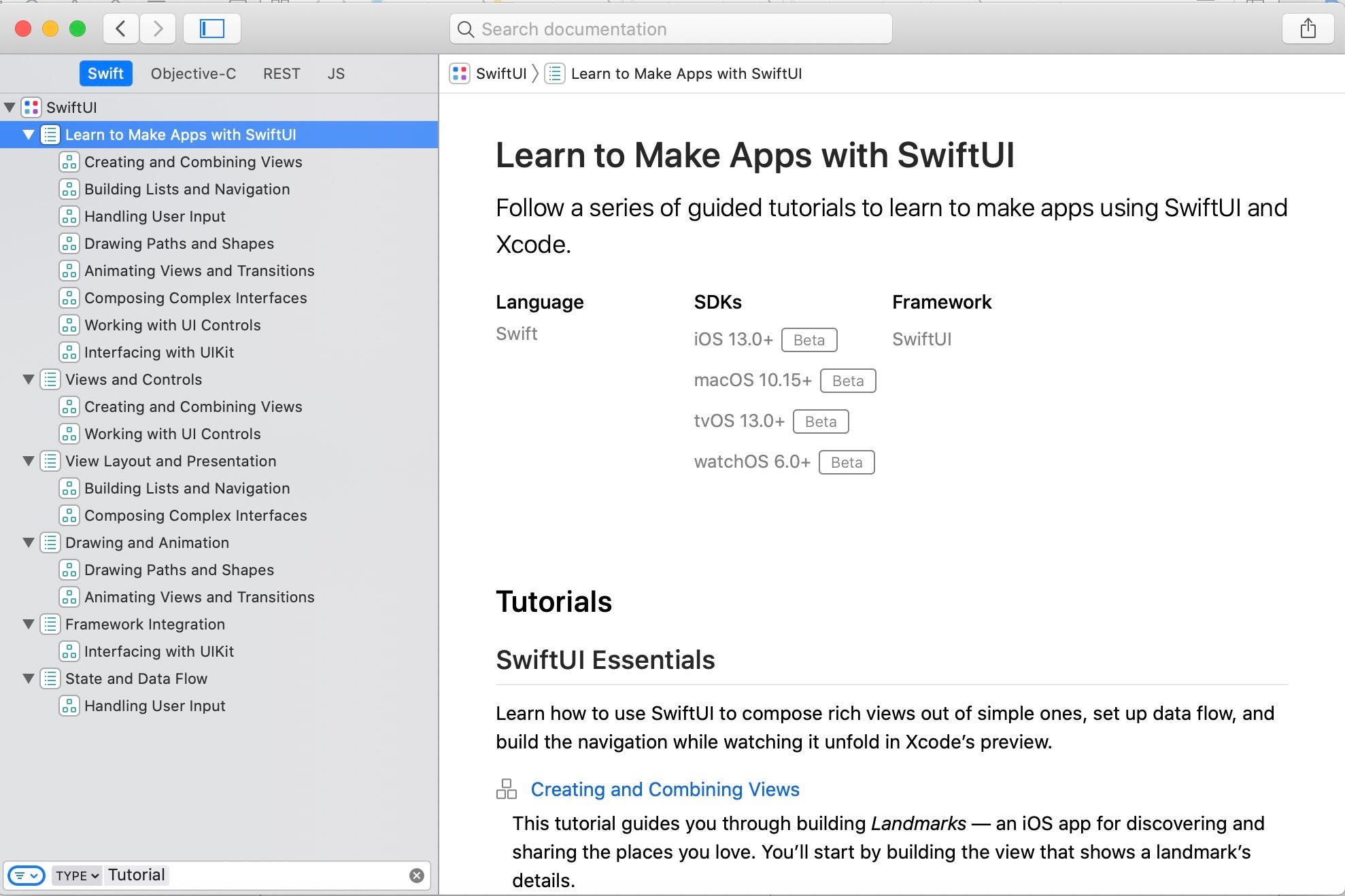Click the Beta badge next to watchOS 6.0+
1345x896 pixels.
[x=847, y=462]
